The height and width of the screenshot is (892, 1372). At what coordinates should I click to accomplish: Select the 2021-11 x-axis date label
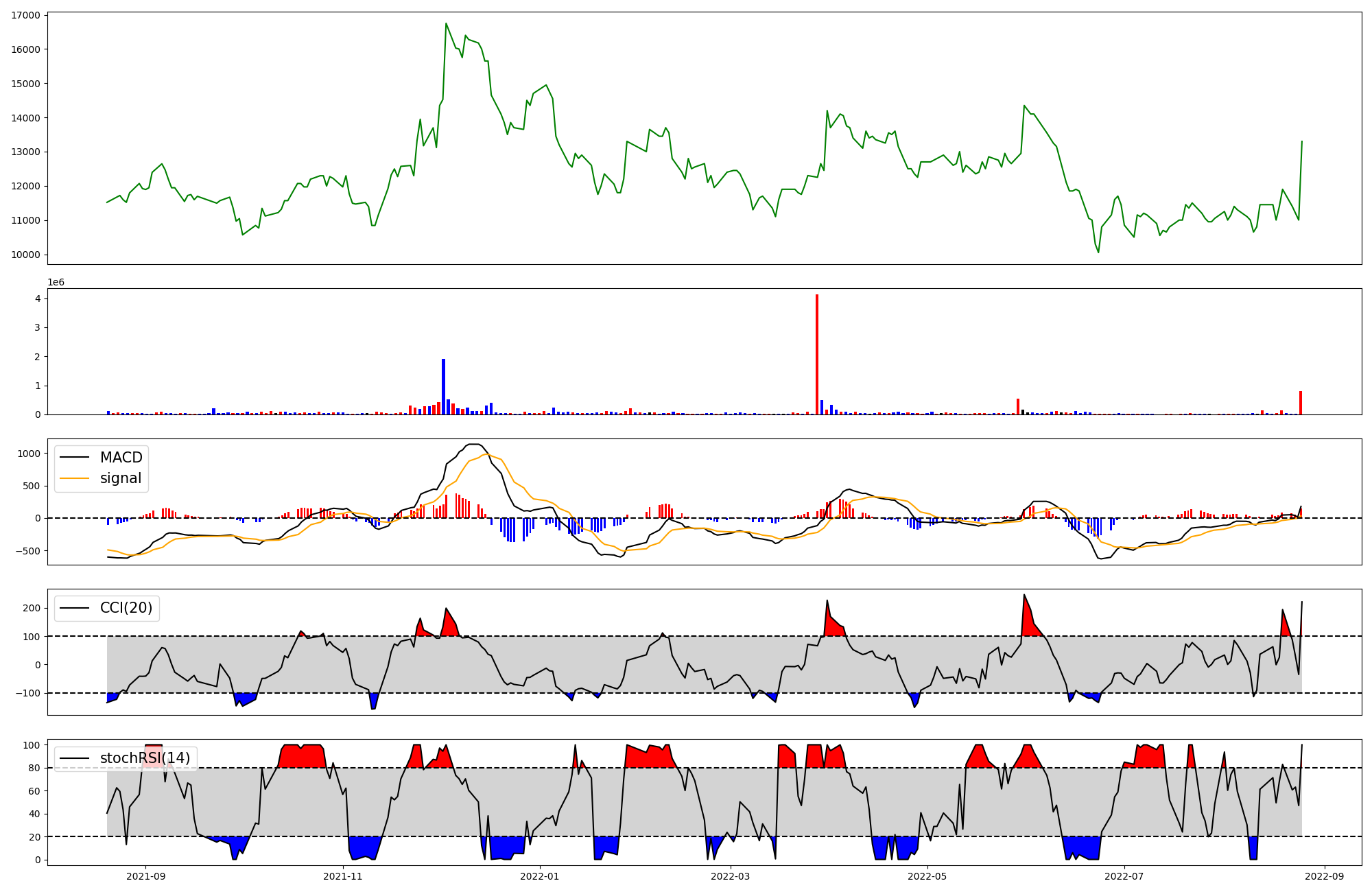click(342, 876)
